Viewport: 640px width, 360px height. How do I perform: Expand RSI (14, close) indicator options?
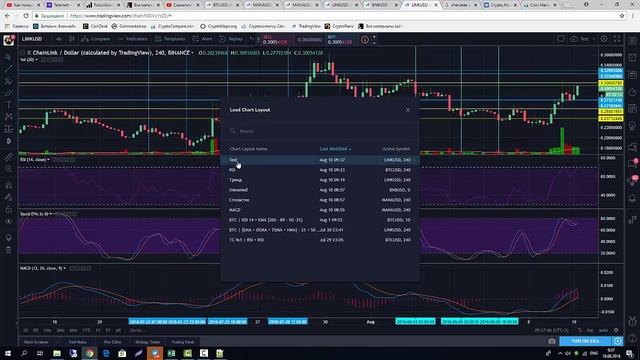(x=48, y=160)
